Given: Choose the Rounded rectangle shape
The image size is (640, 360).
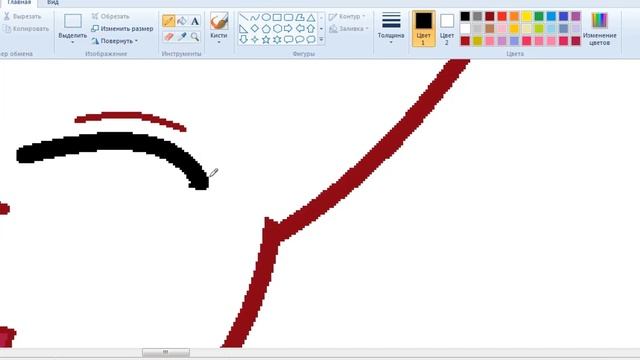Looking at the screenshot, I should tap(289, 18).
